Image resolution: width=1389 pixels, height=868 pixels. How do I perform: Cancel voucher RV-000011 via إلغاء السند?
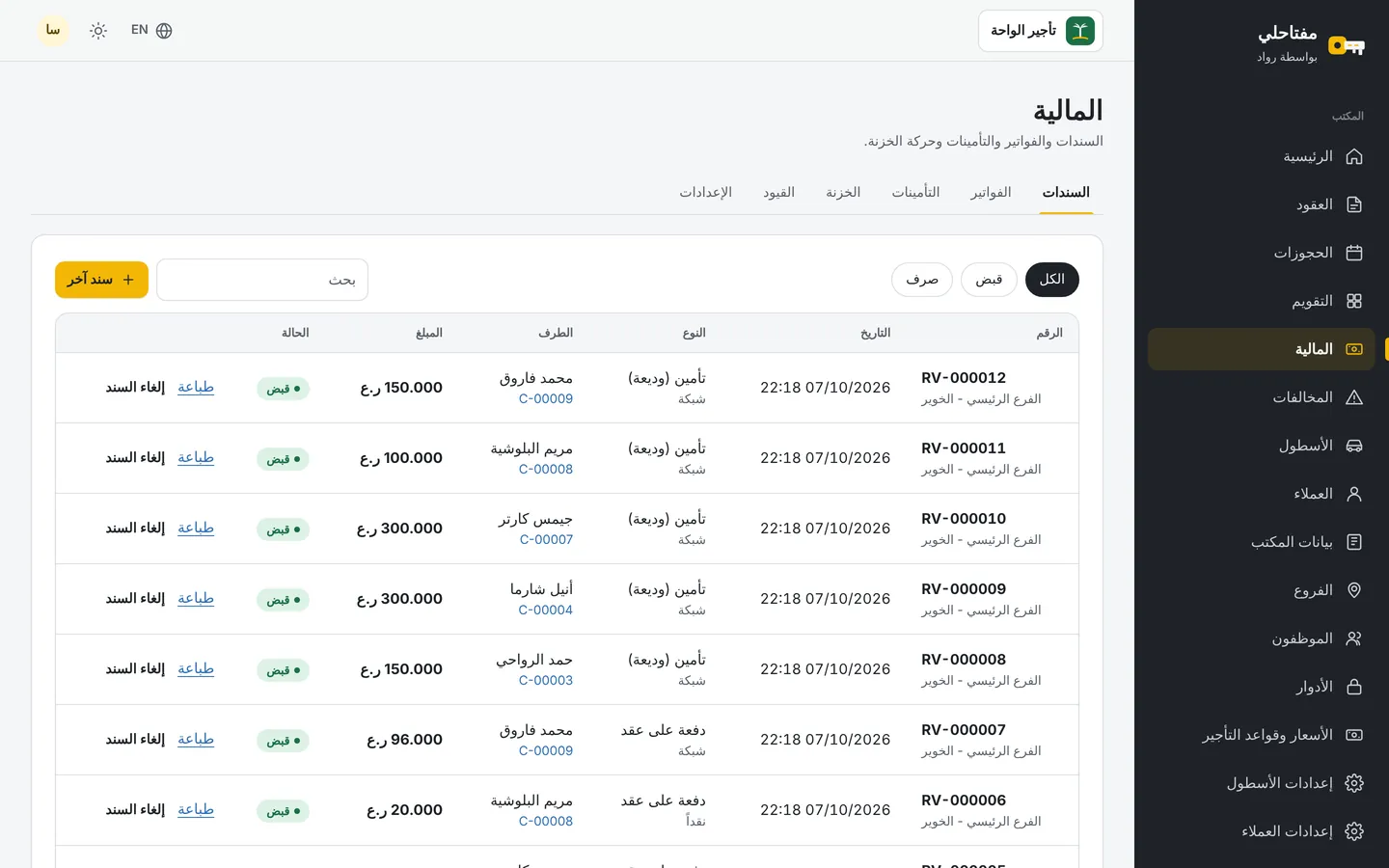coord(135,458)
